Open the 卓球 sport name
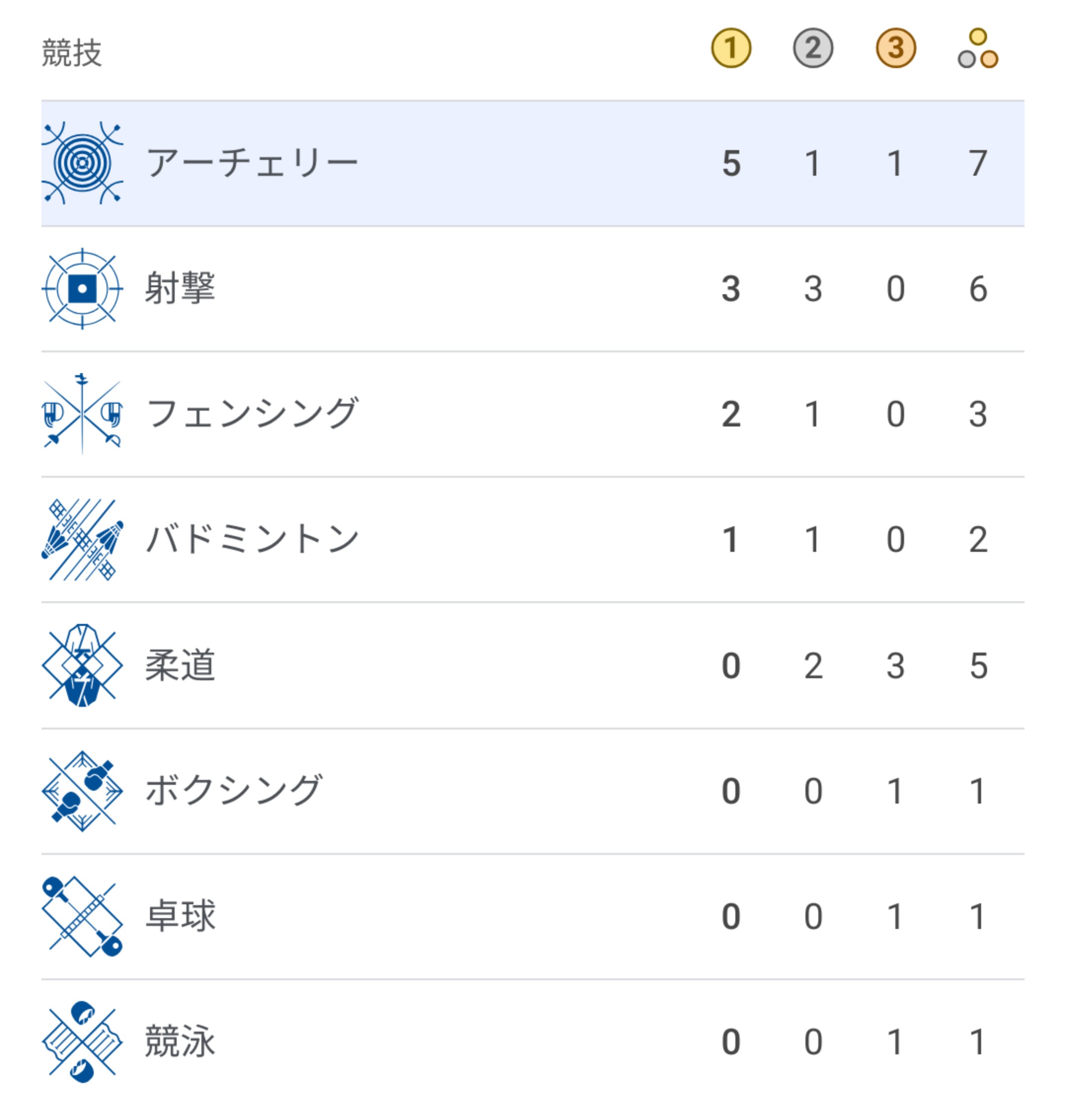Image resolution: width=1066 pixels, height=1120 pixels. 180,916
